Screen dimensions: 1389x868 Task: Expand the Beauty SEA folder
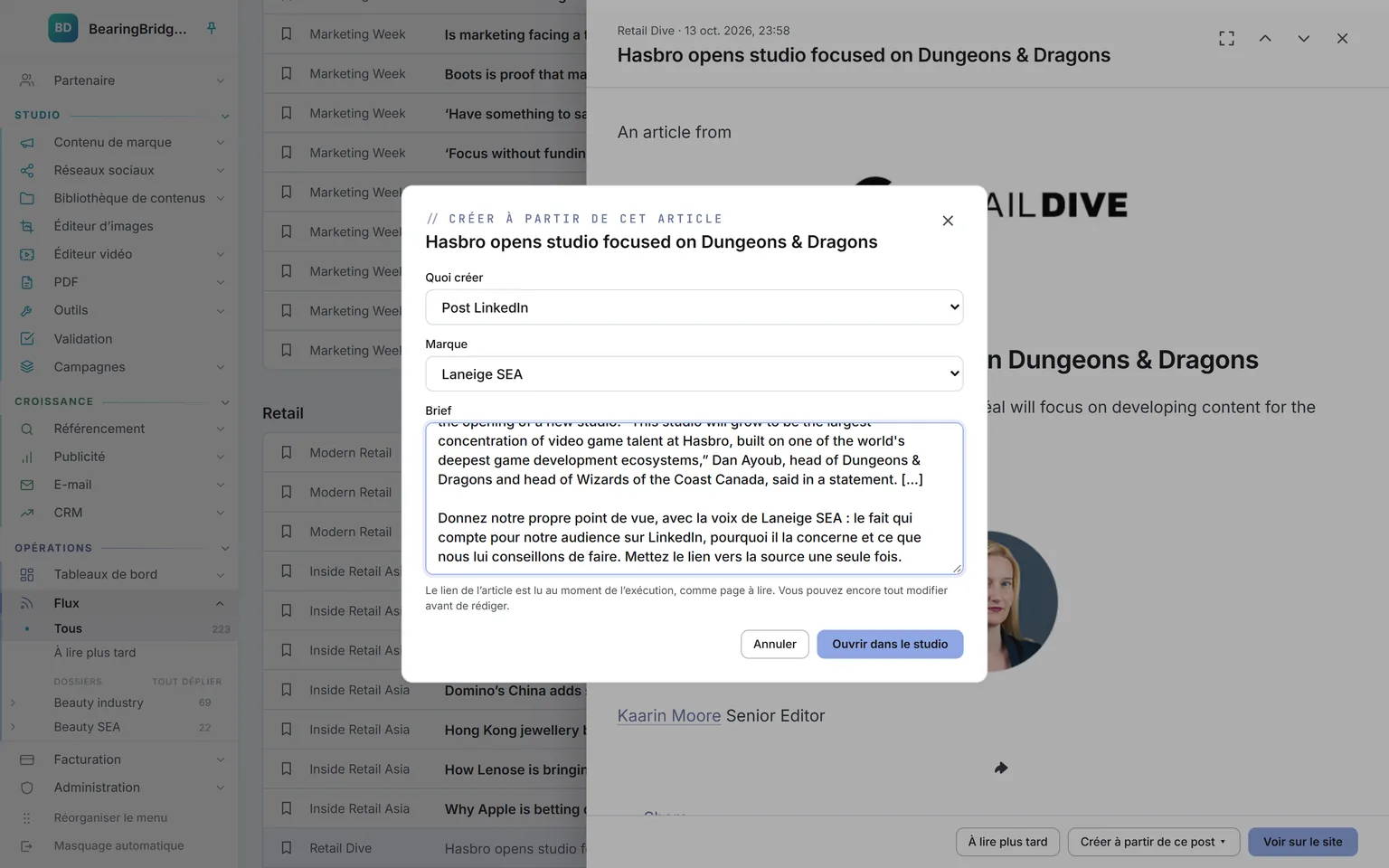13,727
